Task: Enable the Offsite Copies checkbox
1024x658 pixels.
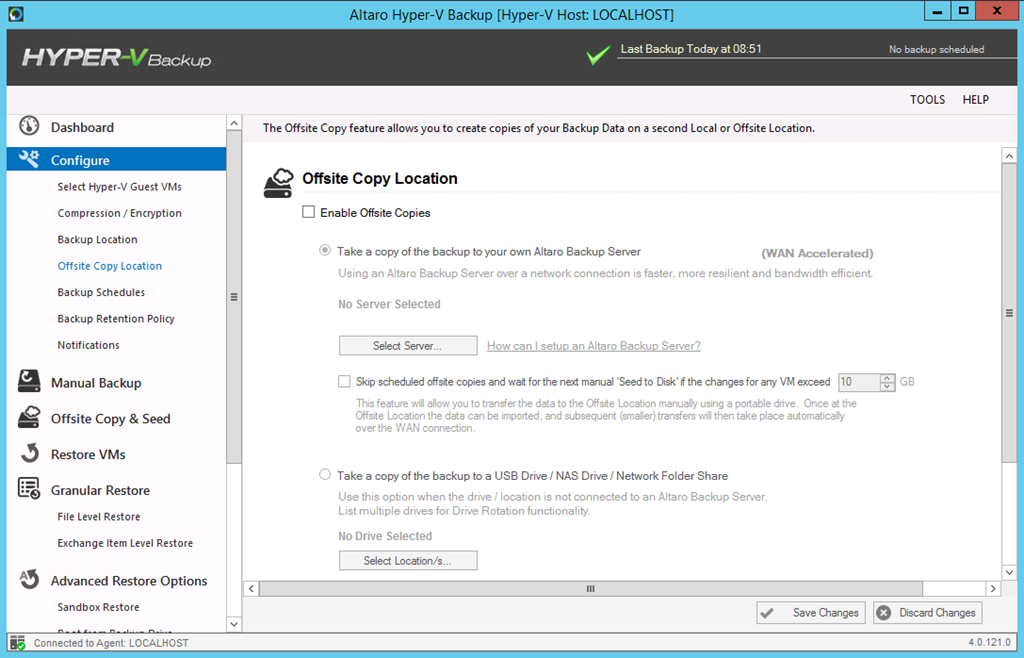Action: (x=308, y=212)
